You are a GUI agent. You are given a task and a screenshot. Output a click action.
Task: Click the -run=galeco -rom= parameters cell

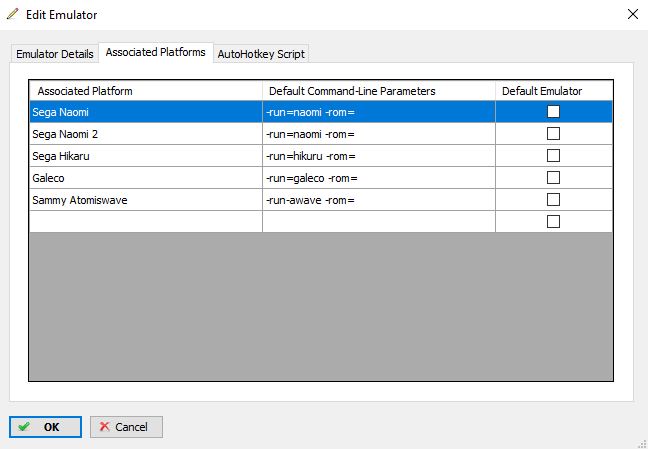coord(379,178)
